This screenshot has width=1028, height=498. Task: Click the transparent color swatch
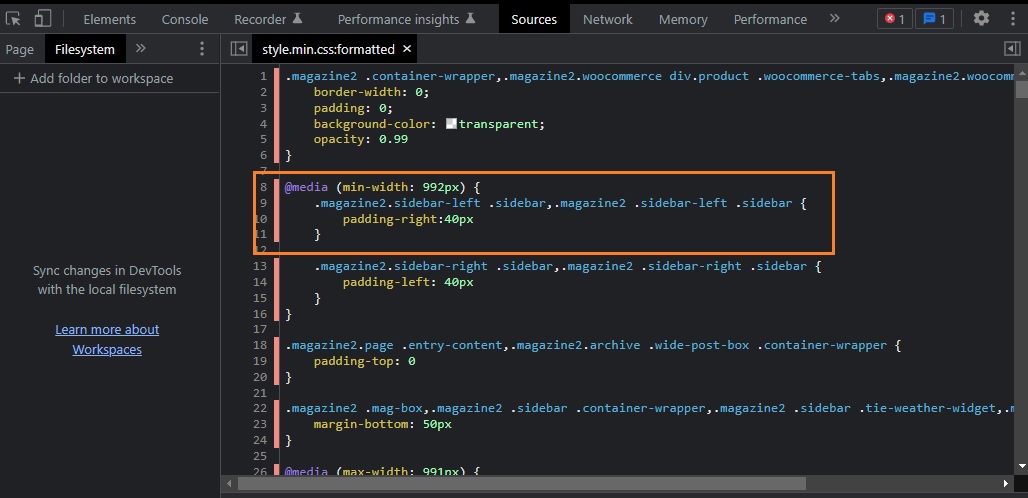(x=451, y=123)
